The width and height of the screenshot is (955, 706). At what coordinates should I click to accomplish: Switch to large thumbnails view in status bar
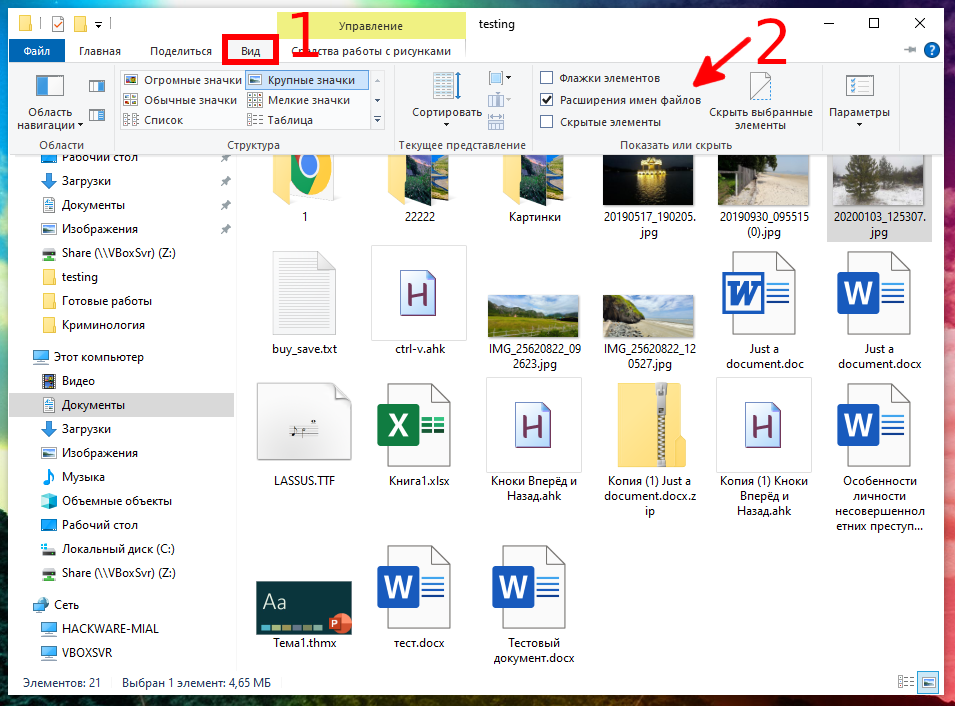click(x=929, y=682)
